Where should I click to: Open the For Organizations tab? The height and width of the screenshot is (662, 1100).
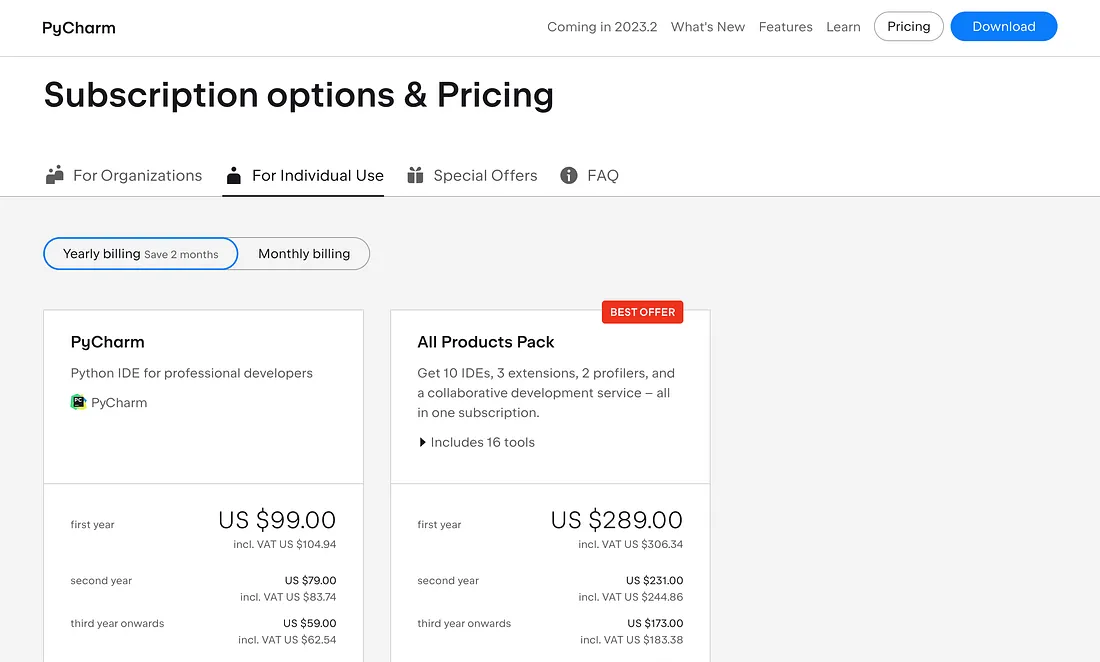tap(137, 175)
